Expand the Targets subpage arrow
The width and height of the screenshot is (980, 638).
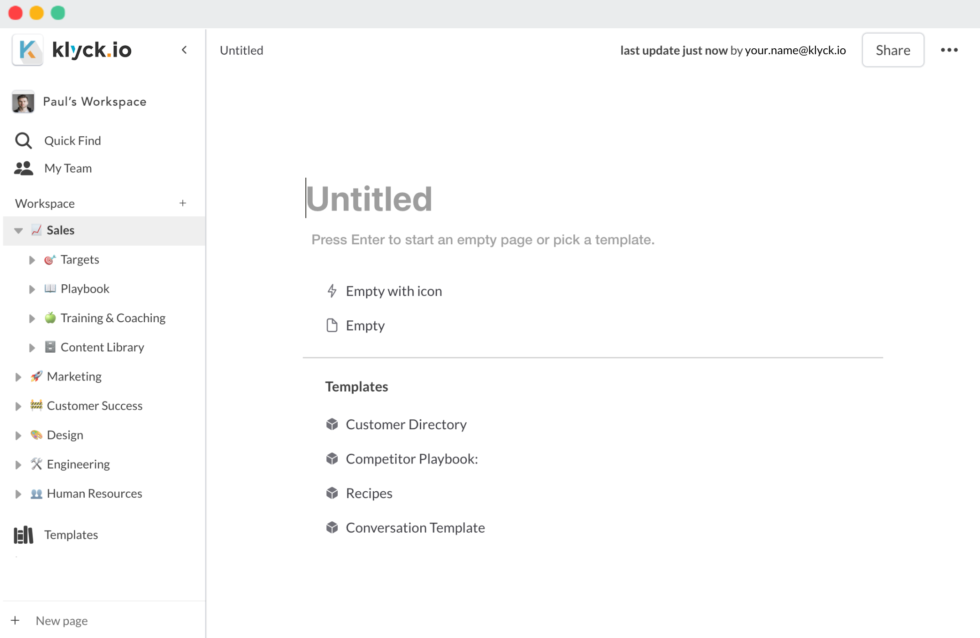[32, 260]
